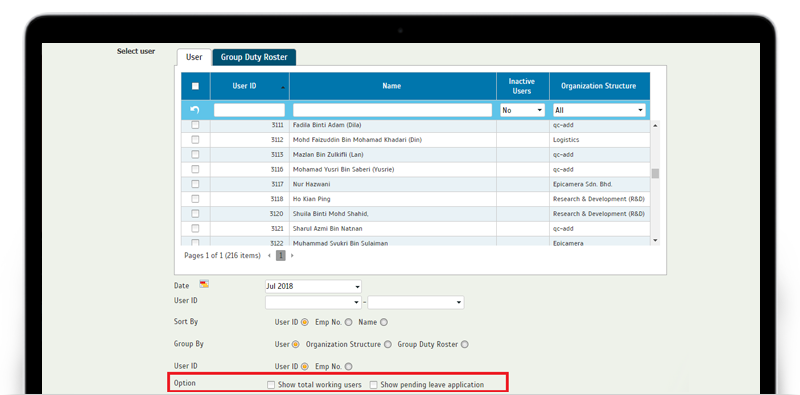
Task: Group by Group Duty Roster radio button
Action: click(464, 344)
